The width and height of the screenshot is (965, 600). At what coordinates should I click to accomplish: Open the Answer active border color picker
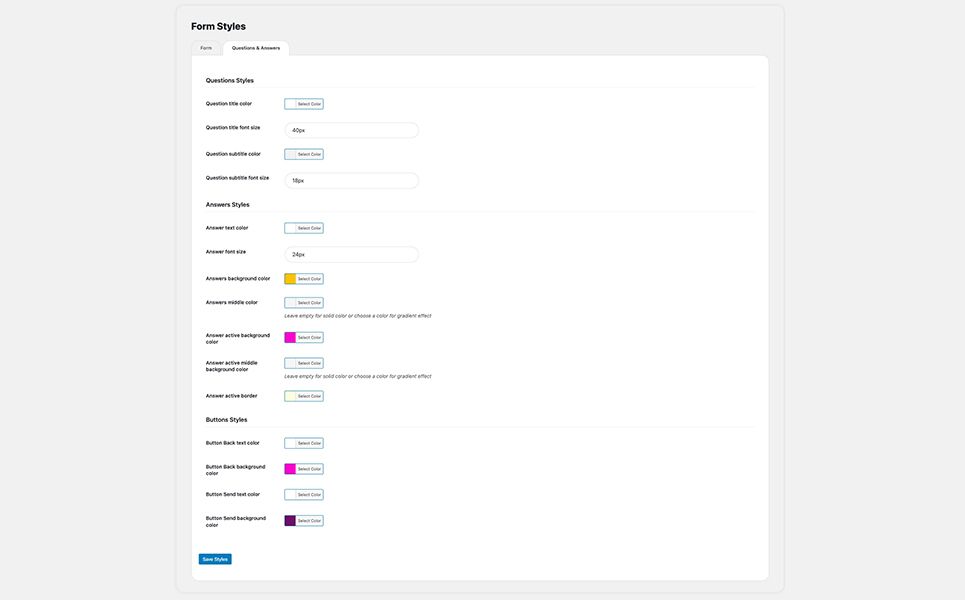click(304, 396)
